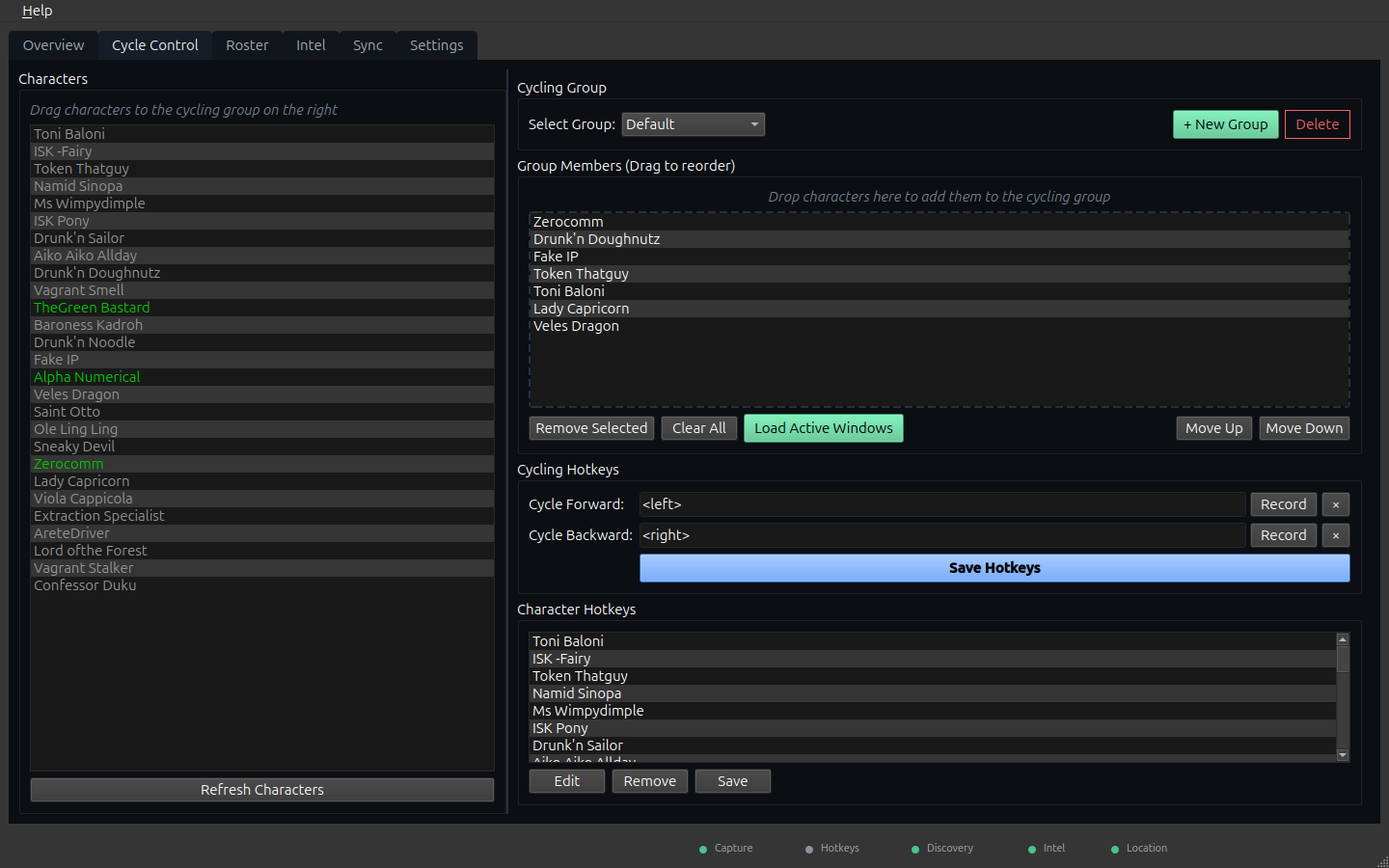
Task: Select Ms Wimpydimple in Character Hotkeys list
Action: pyautogui.click(x=933, y=711)
